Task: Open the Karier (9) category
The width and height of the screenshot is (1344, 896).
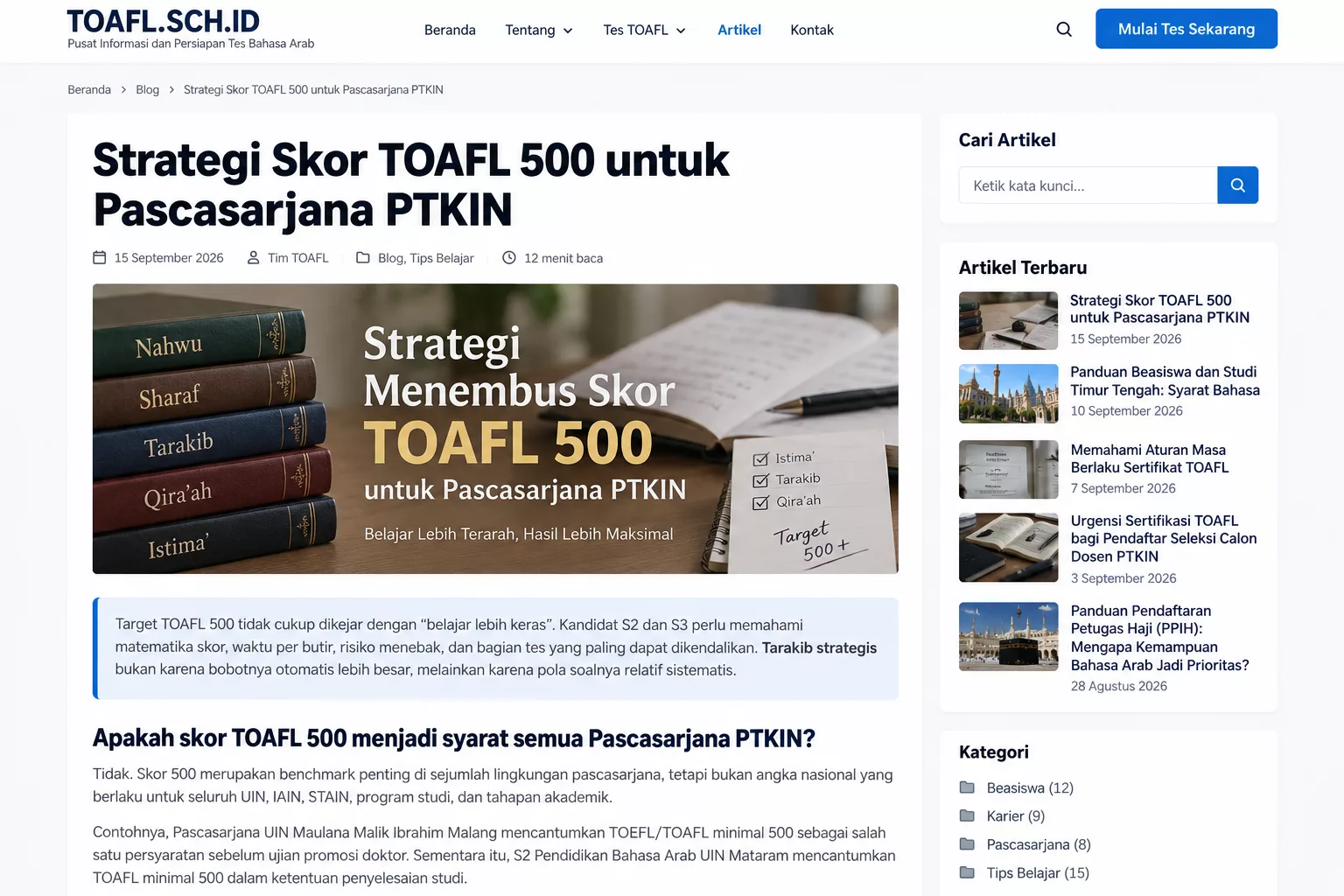Action: (1016, 816)
